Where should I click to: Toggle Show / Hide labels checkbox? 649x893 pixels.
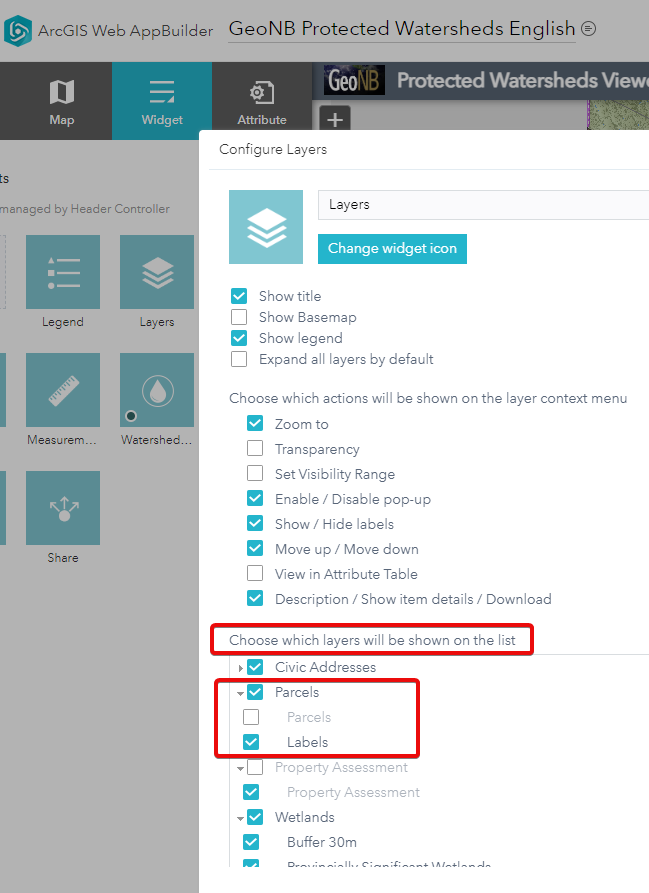(255, 524)
